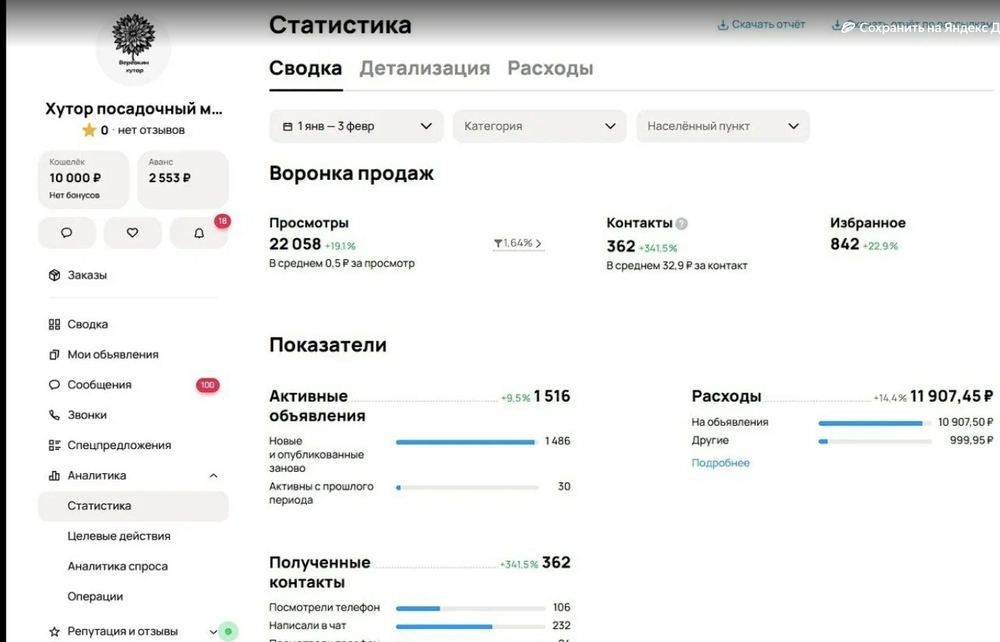Open notifications bell with badge 18
Screen dimensions: 1000x642
199,233
